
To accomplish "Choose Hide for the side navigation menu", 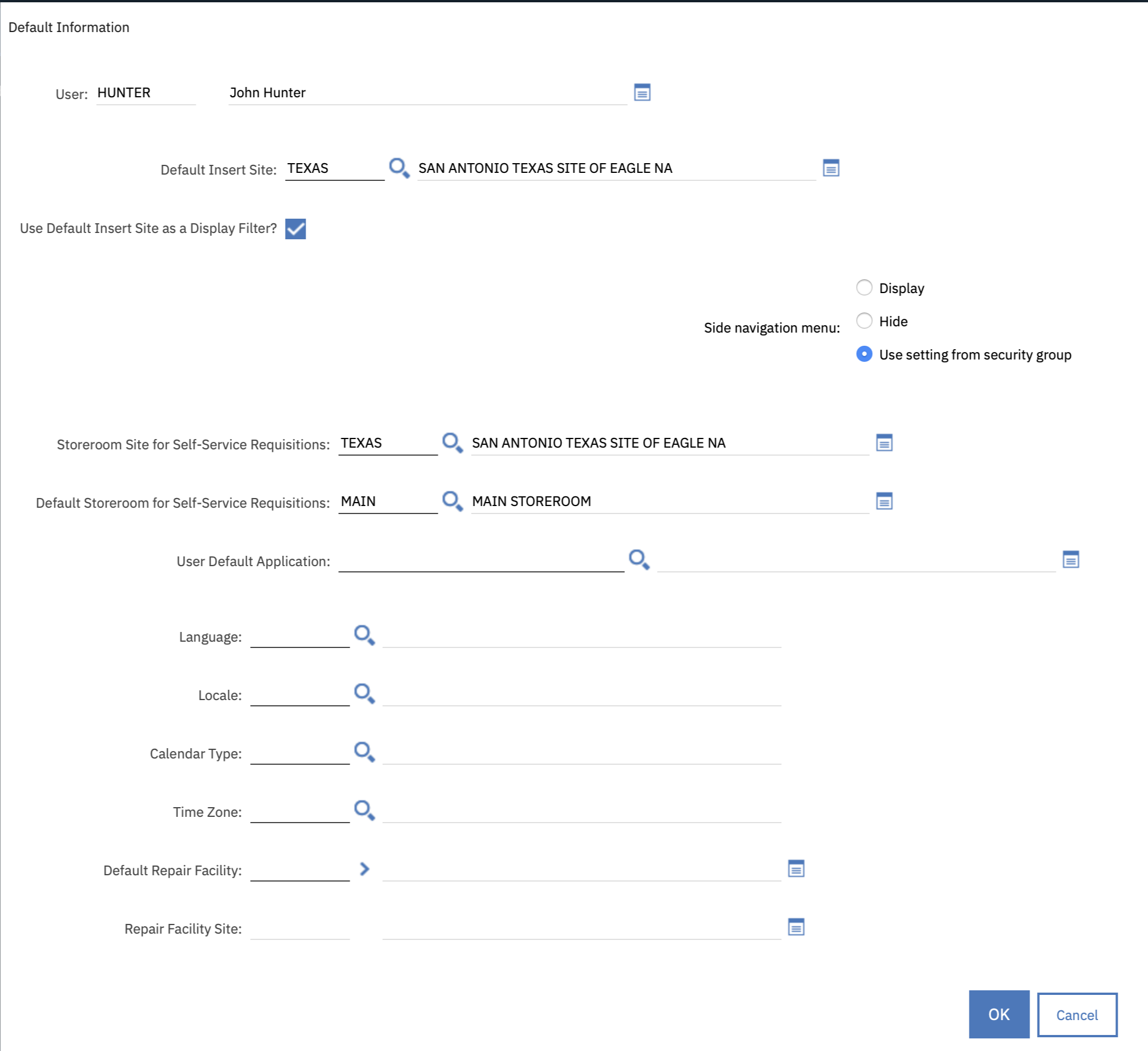I will point(864,321).
